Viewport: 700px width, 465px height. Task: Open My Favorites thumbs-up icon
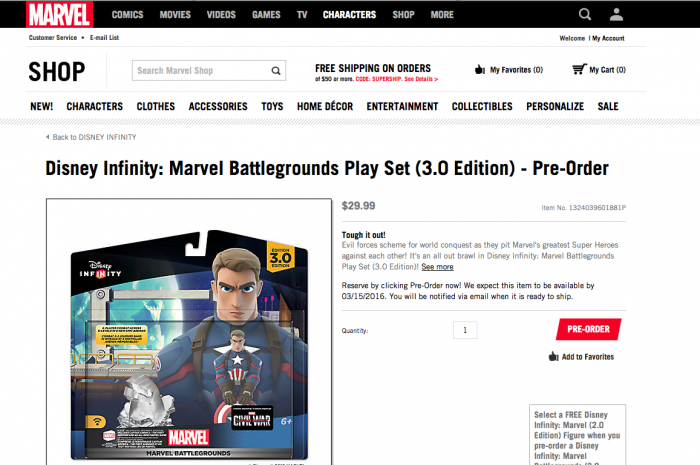coord(480,70)
